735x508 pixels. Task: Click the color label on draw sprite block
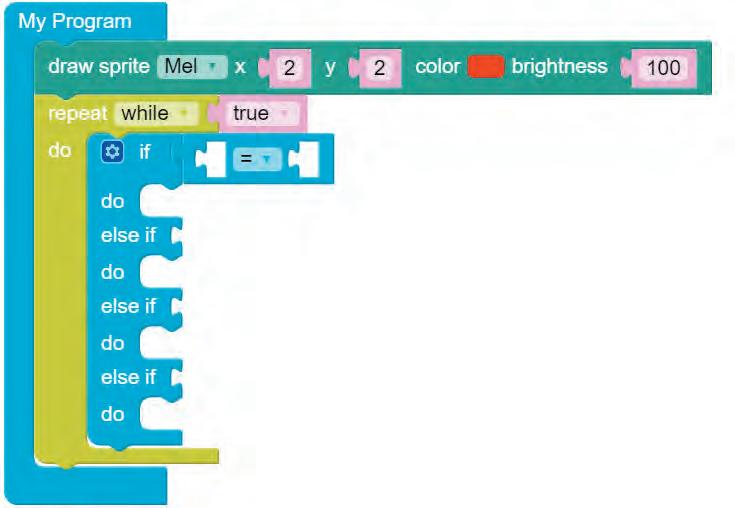pyautogui.click(x=437, y=67)
